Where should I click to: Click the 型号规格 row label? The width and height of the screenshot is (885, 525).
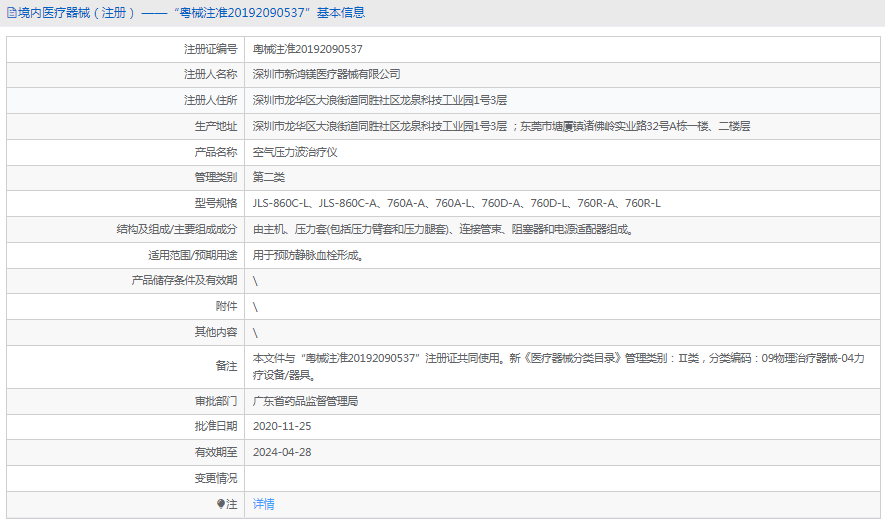click(x=216, y=203)
